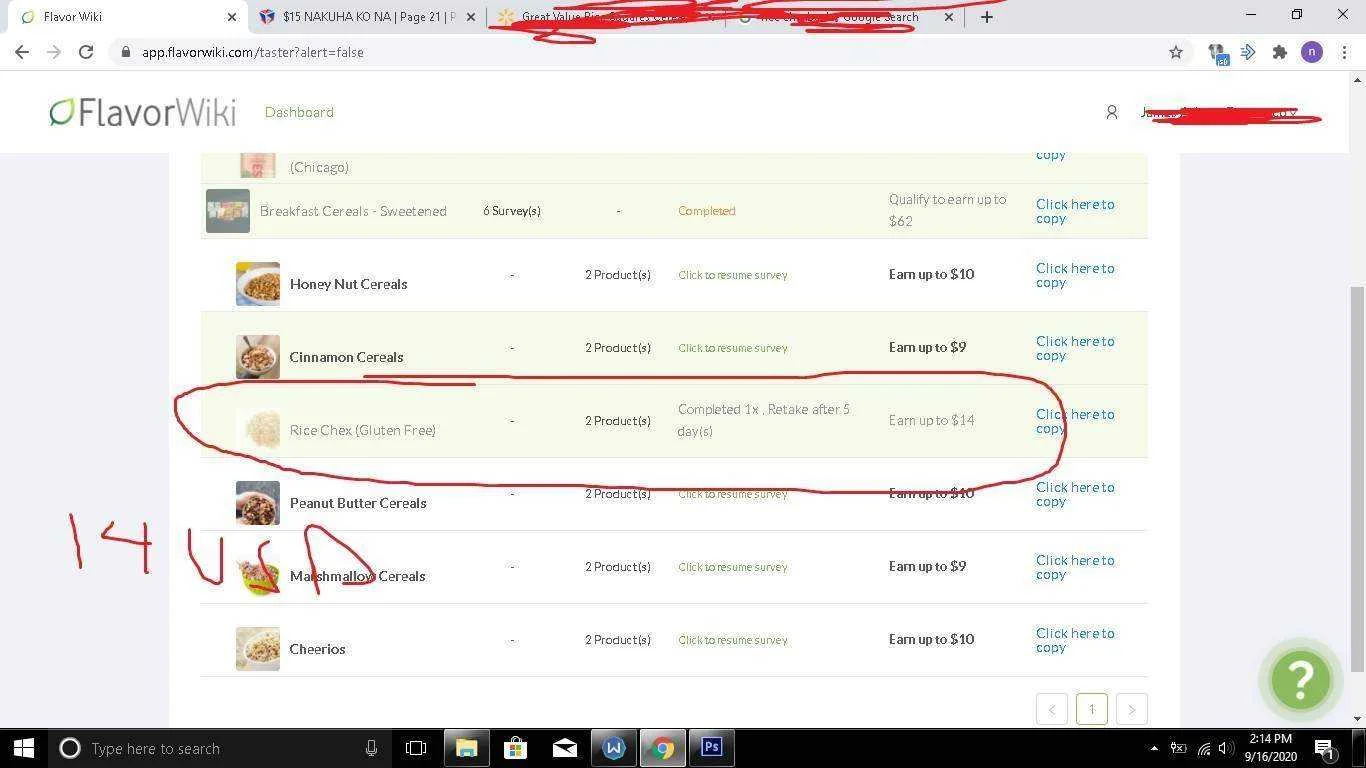Open File Explorer from the taskbar
This screenshot has height=768, width=1366.
[467, 748]
